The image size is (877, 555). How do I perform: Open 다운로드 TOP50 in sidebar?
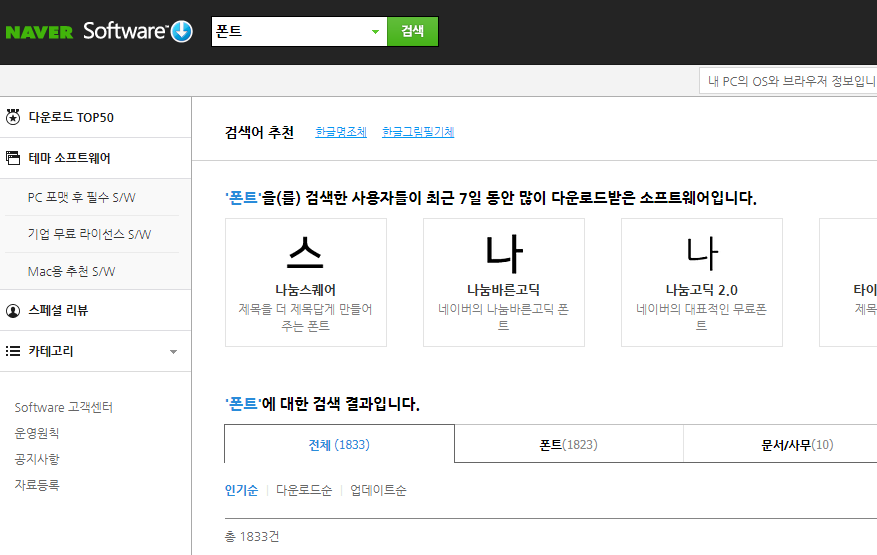[x=71, y=117]
